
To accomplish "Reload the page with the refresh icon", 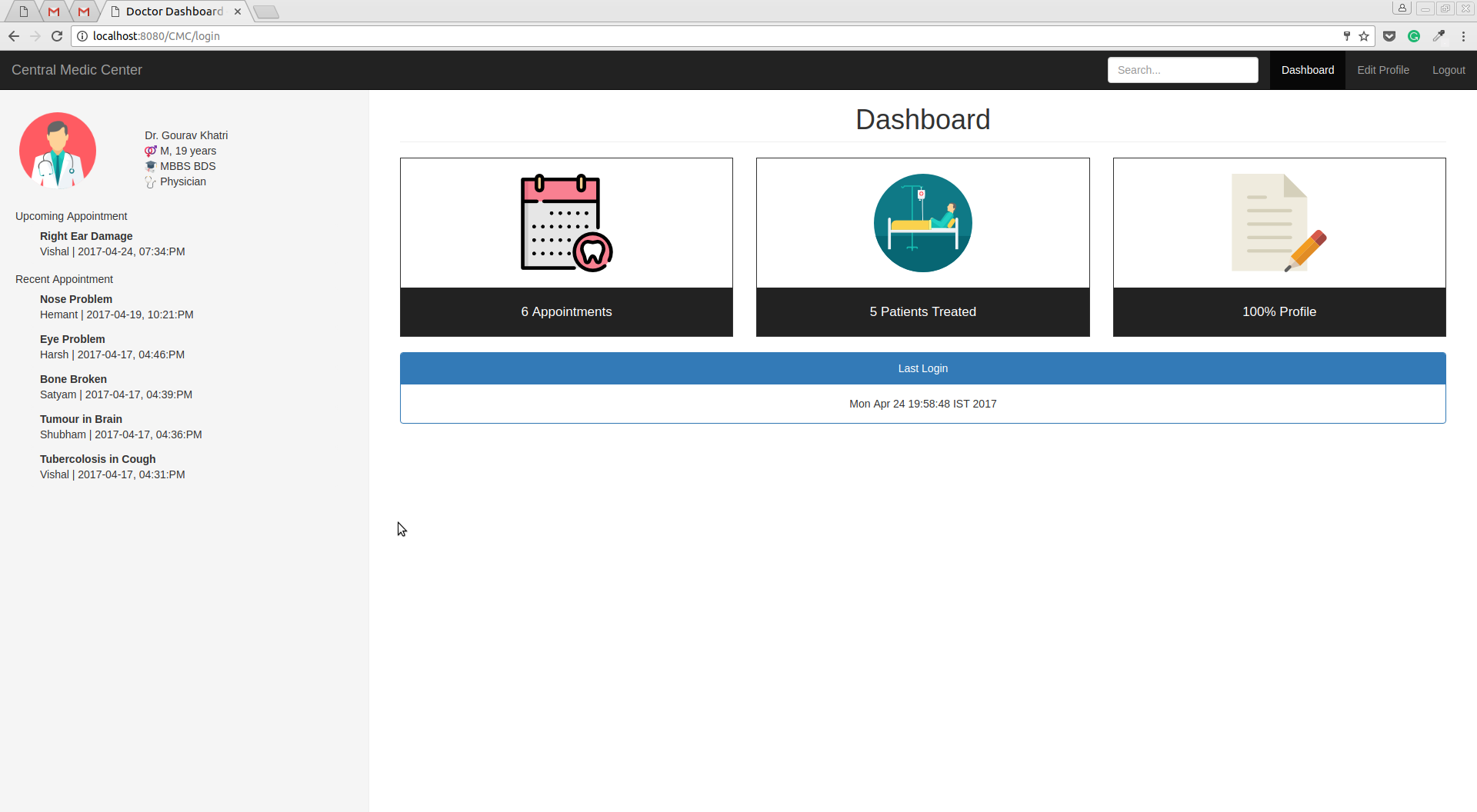I will [x=57, y=36].
